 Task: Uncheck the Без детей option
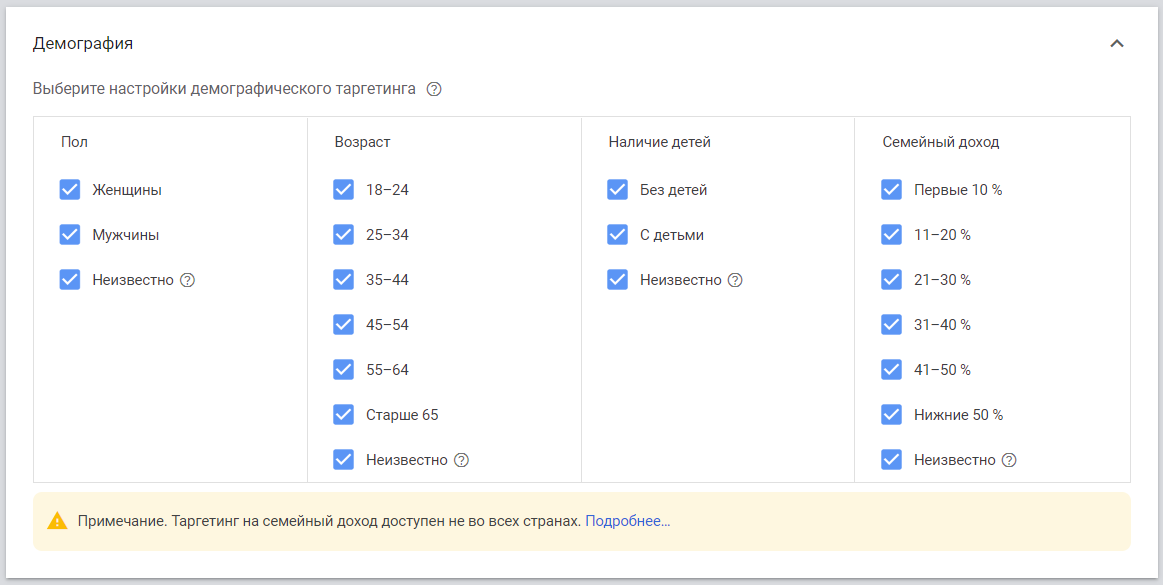618,190
